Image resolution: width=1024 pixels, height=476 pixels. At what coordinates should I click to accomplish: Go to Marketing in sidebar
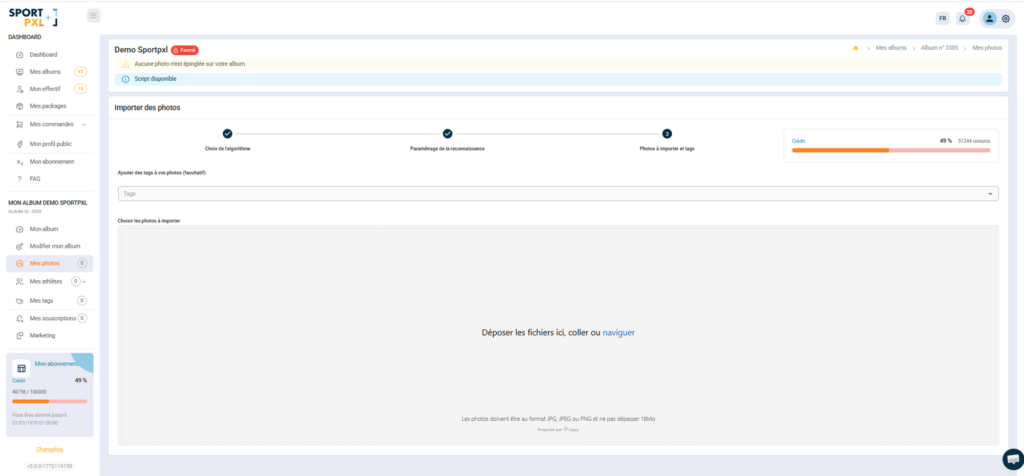42,335
